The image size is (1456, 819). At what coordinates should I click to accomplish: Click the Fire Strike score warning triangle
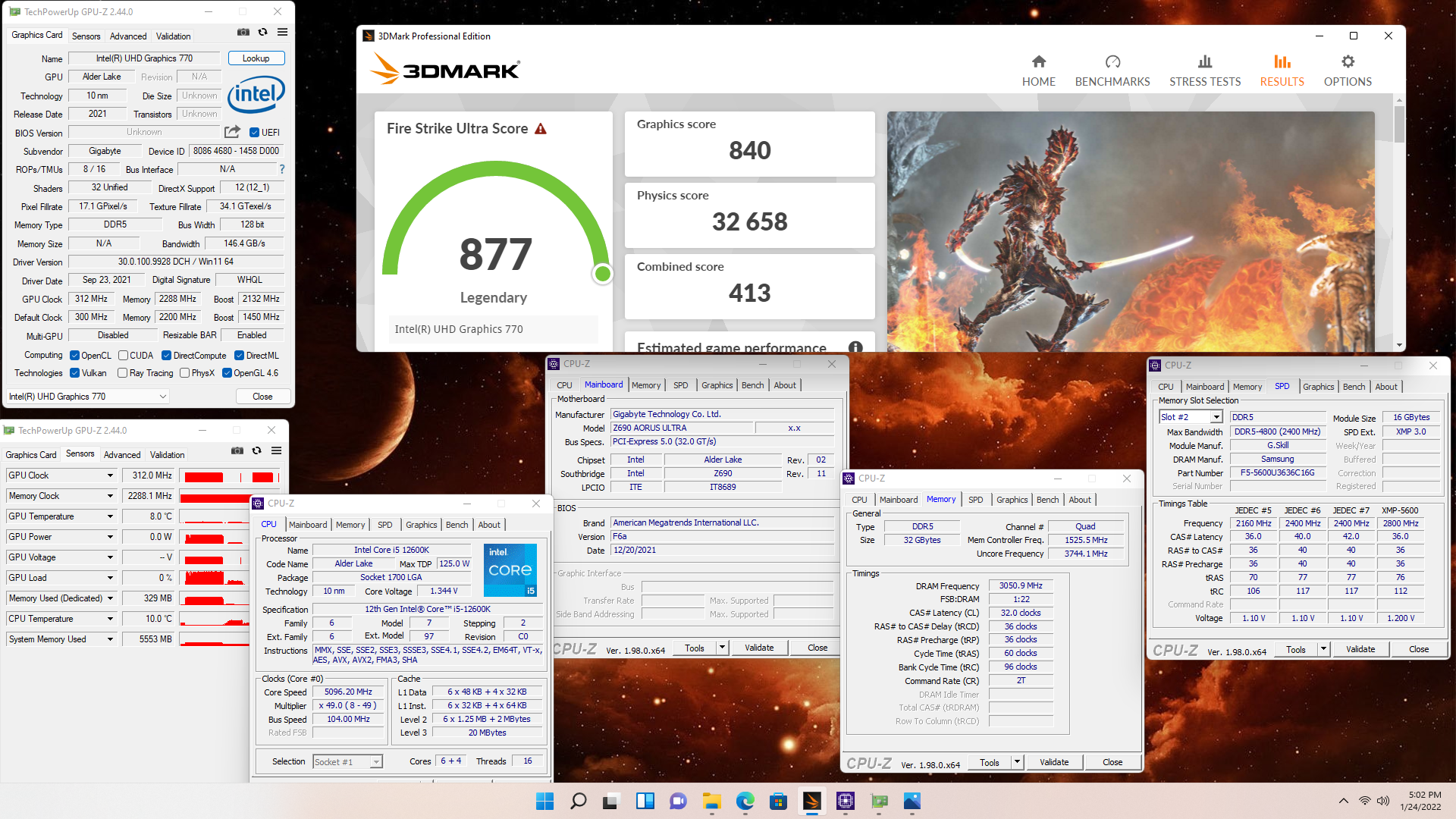541,129
